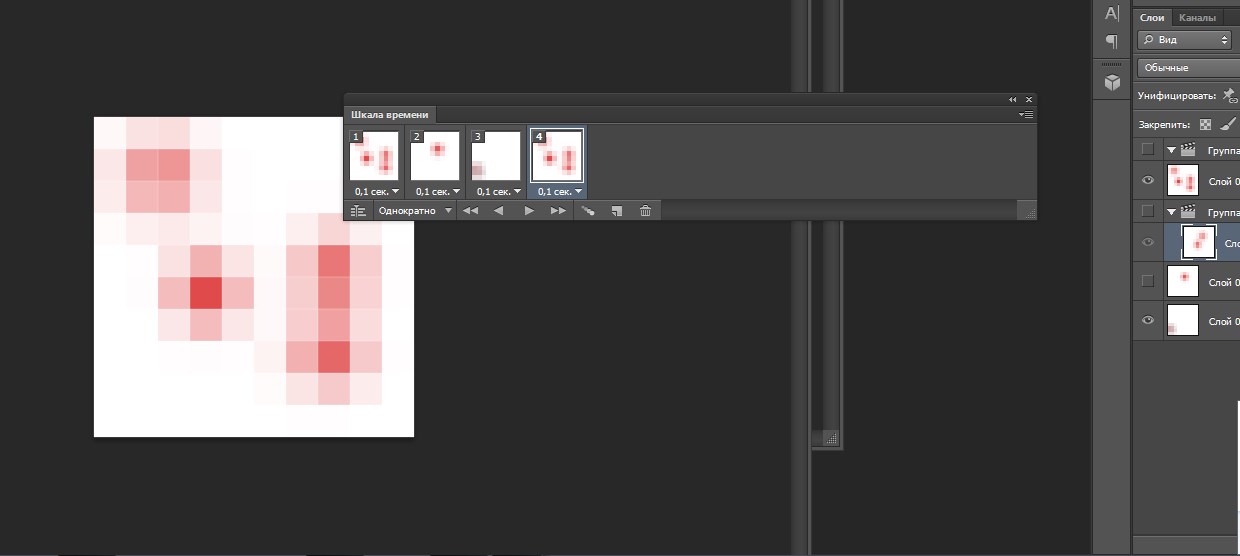This screenshot has height=556, width=1240.
Task: Open the timeline panel flyout menu
Action: pyautogui.click(x=1026, y=115)
